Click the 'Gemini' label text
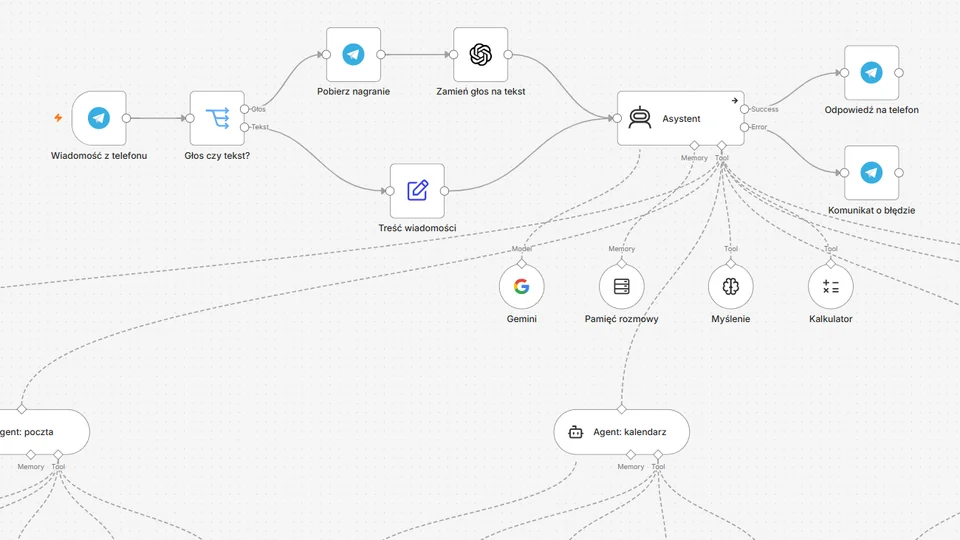This screenshot has width=960, height=540. pos(522,319)
